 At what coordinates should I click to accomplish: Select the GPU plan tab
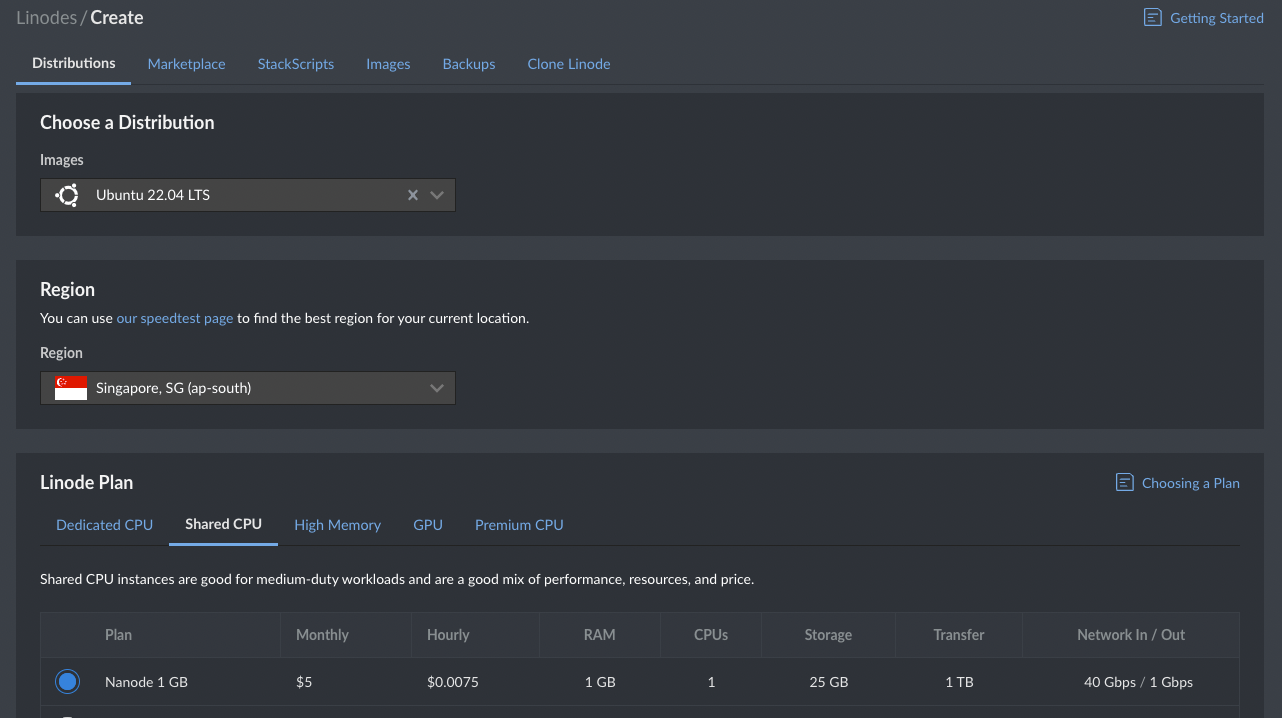pyautogui.click(x=428, y=525)
